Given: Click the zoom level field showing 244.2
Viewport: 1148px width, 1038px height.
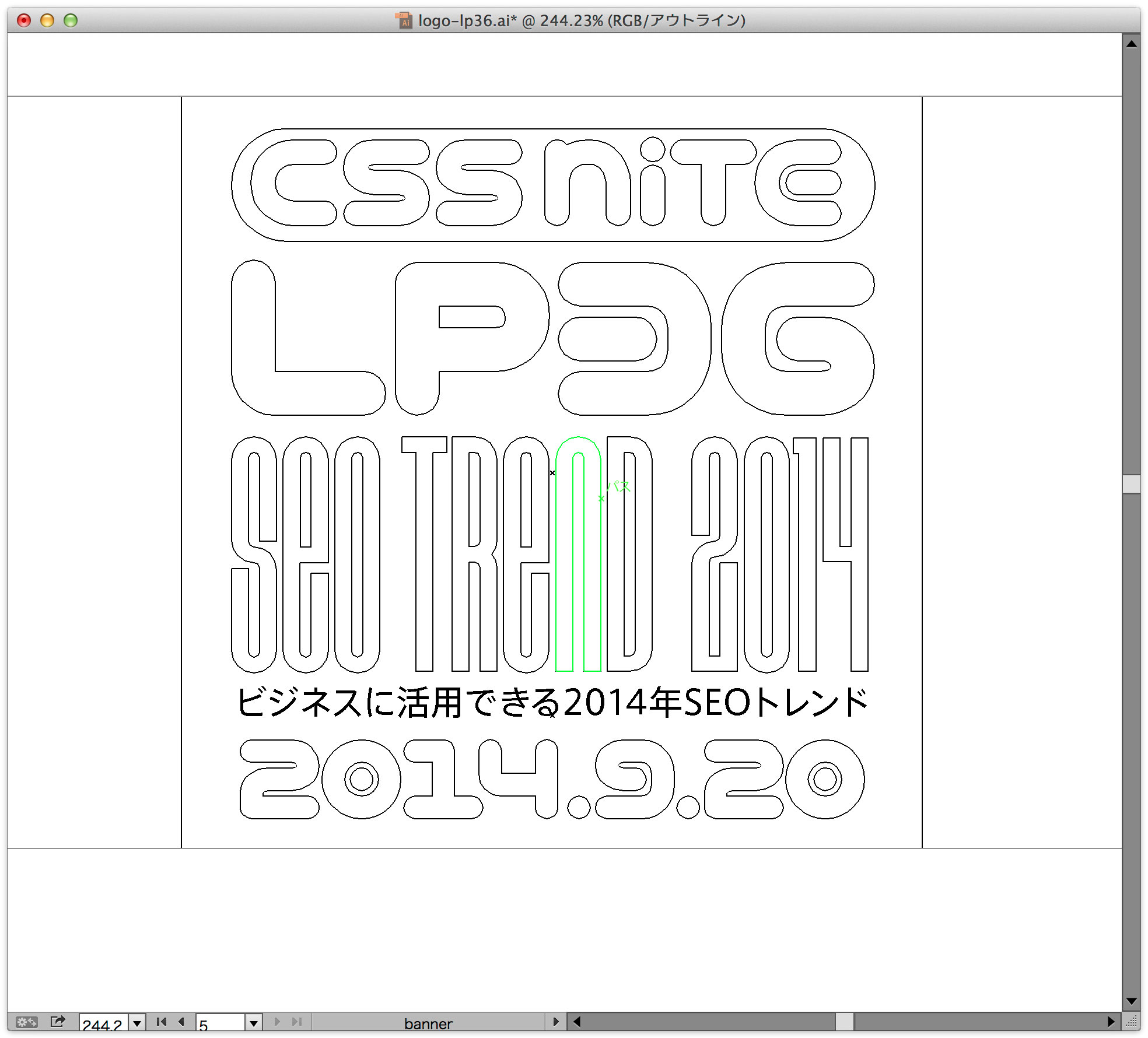Looking at the screenshot, I should pyautogui.click(x=103, y=1023).
